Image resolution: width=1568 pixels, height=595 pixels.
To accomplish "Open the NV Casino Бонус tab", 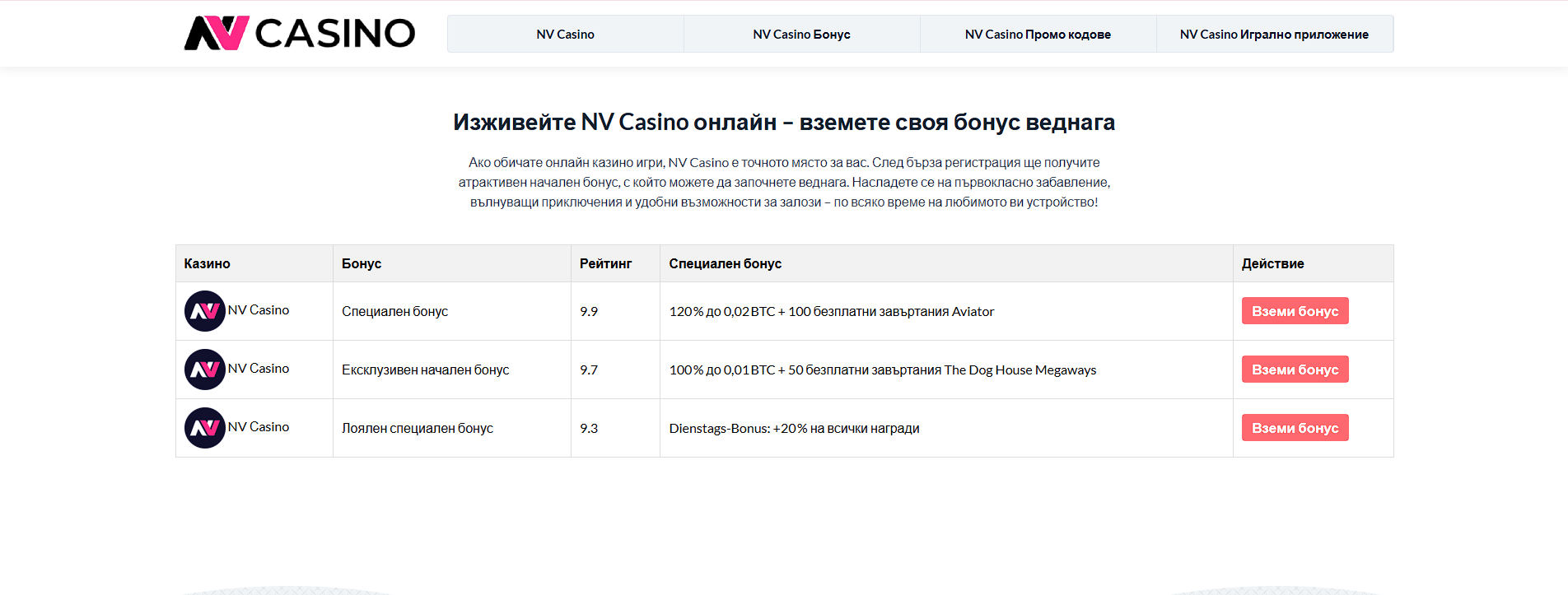I will 801,34.
